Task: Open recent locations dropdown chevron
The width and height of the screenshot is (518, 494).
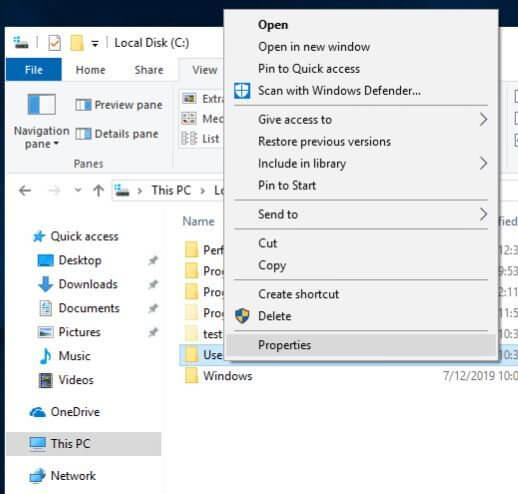Action: point(78,190)
